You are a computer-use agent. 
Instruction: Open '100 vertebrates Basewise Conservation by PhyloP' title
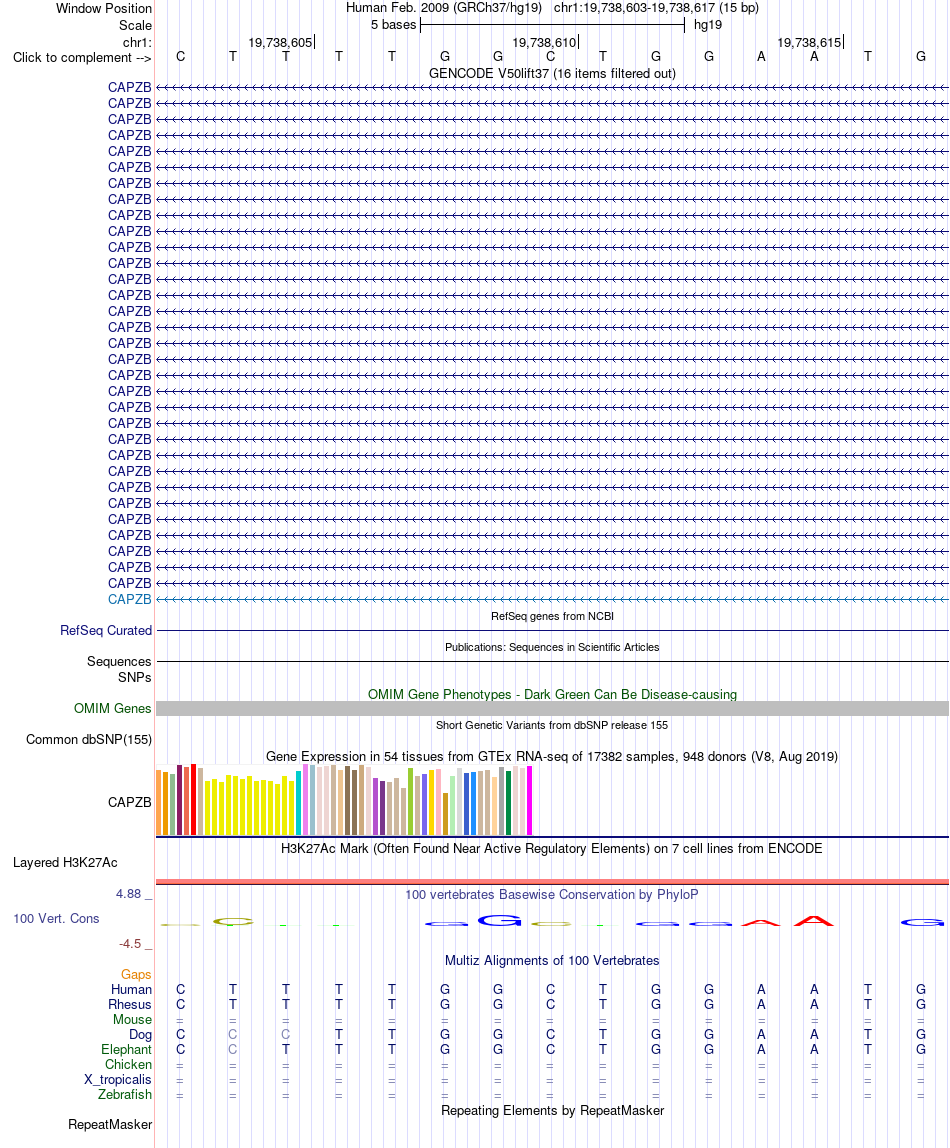point(552,894)
